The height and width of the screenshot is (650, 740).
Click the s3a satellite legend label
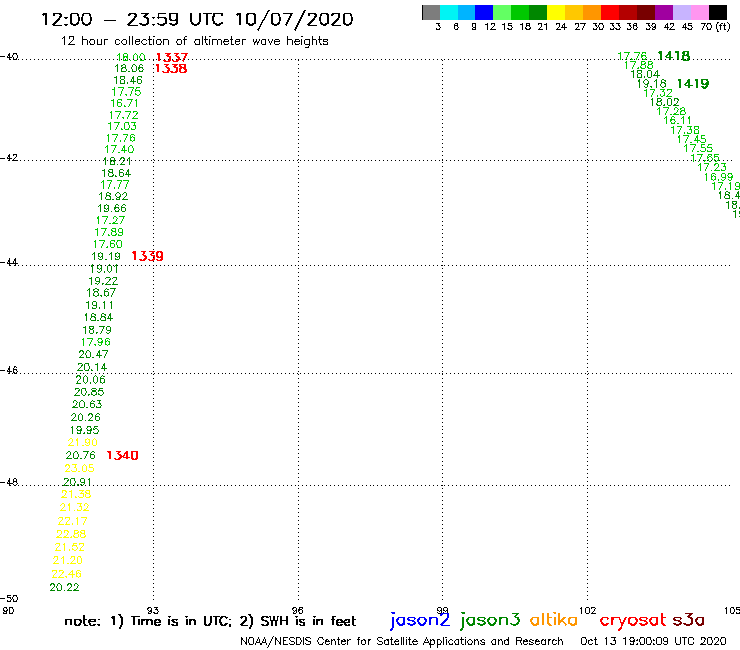tap(688, 620)
